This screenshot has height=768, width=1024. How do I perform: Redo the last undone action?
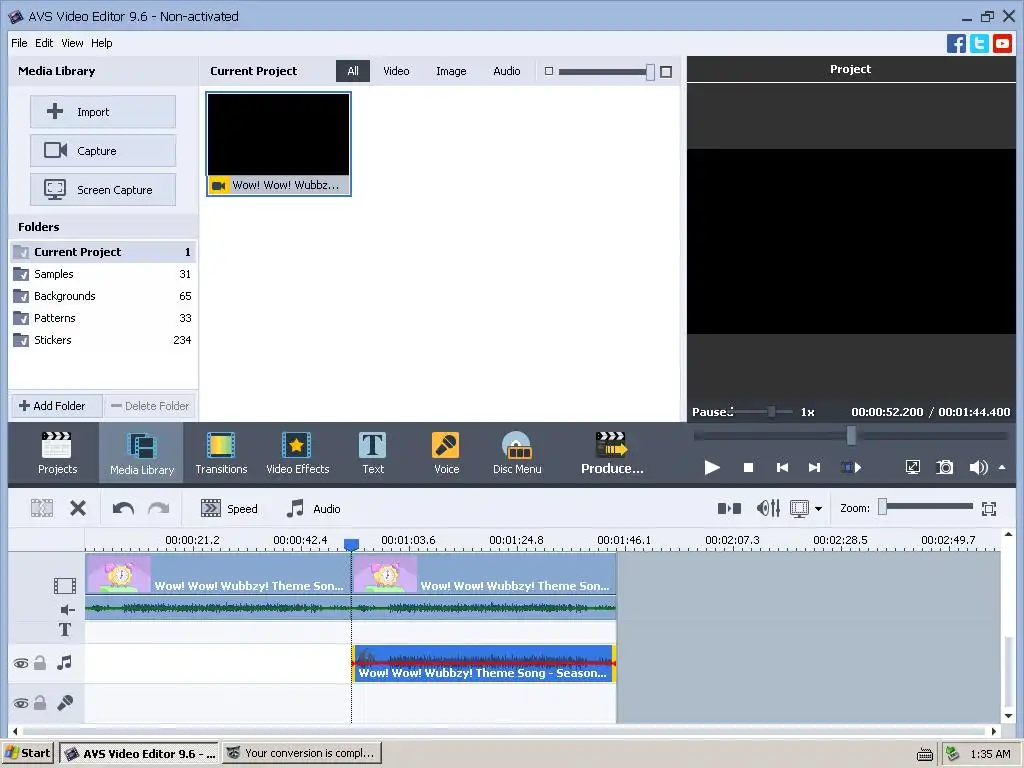click(159, 508)
